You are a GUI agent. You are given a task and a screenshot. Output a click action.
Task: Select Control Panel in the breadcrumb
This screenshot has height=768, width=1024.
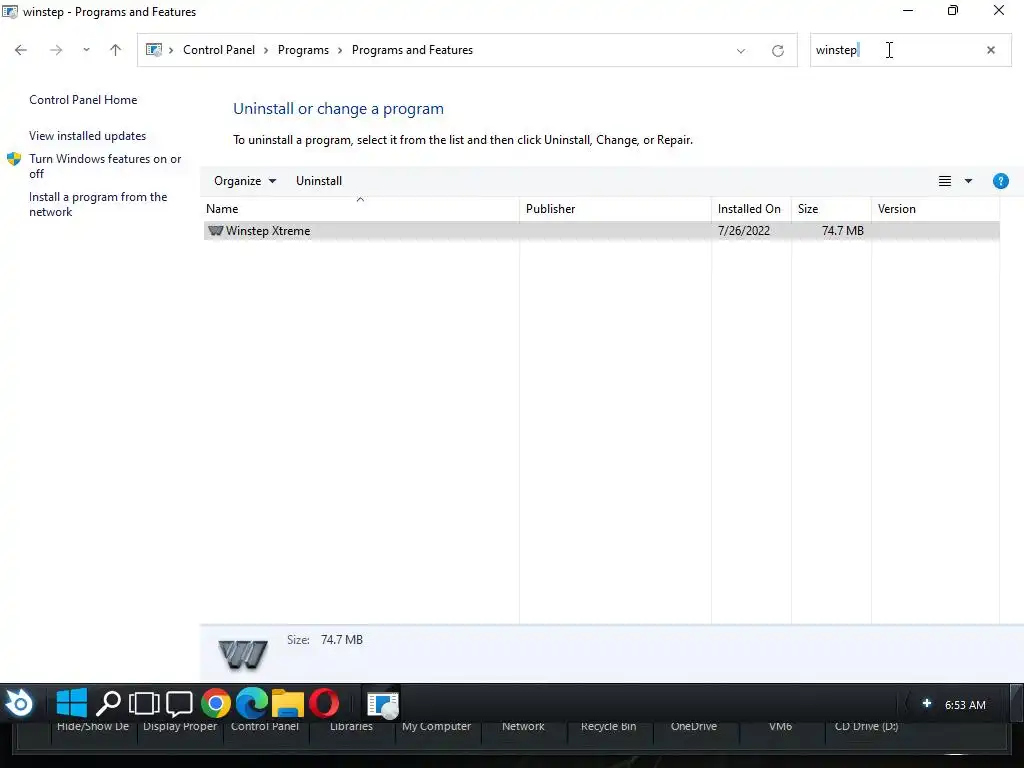pyautogui.click(x=219, y=50)
